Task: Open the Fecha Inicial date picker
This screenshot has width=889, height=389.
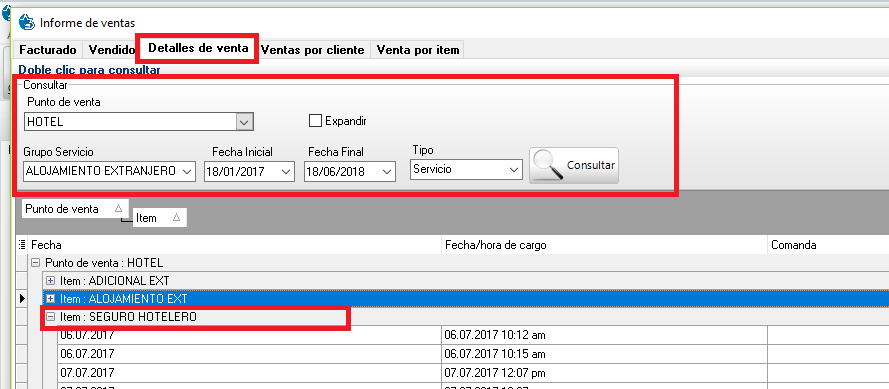Action: coord(286,171)
